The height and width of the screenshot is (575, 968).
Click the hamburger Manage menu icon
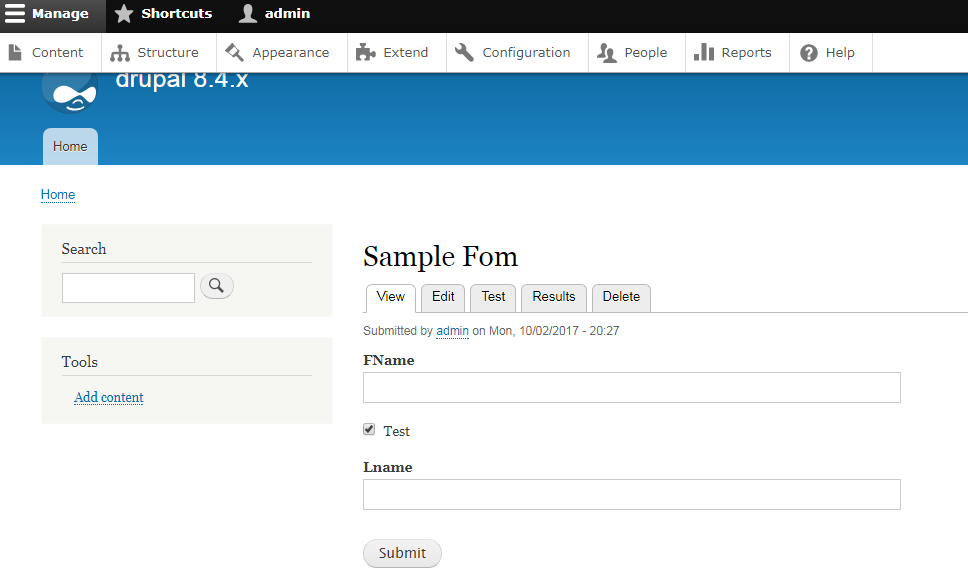tap(15, 13)
